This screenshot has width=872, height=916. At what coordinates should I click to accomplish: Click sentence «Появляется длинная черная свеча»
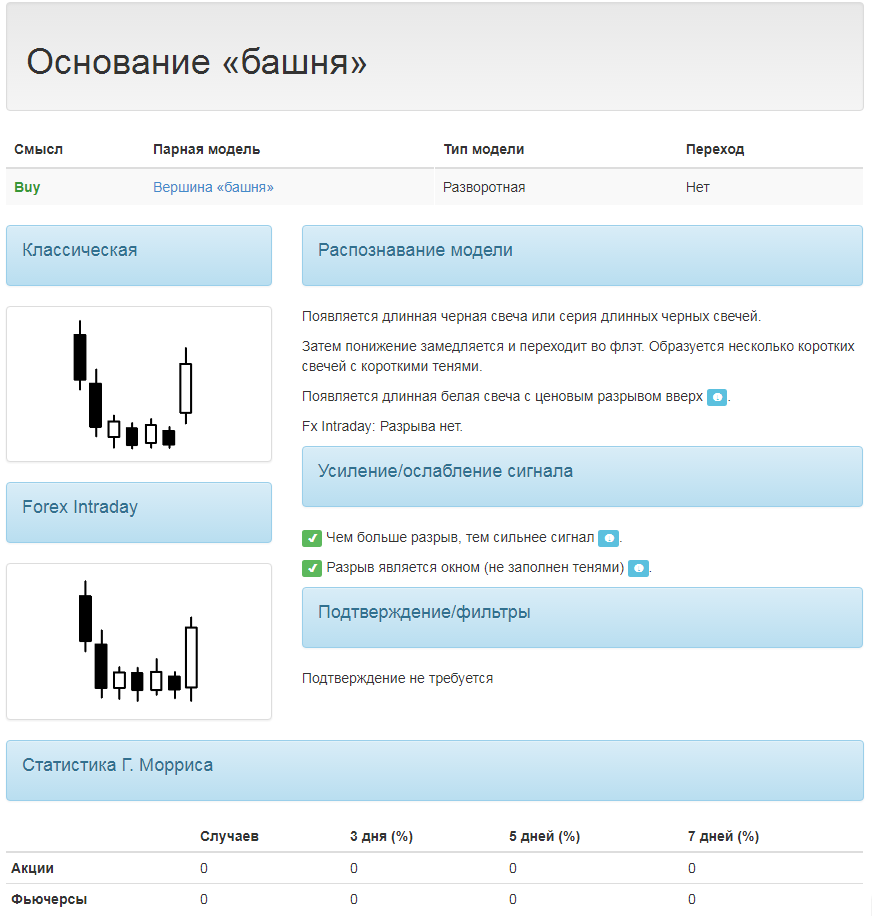tap(531, 317)
